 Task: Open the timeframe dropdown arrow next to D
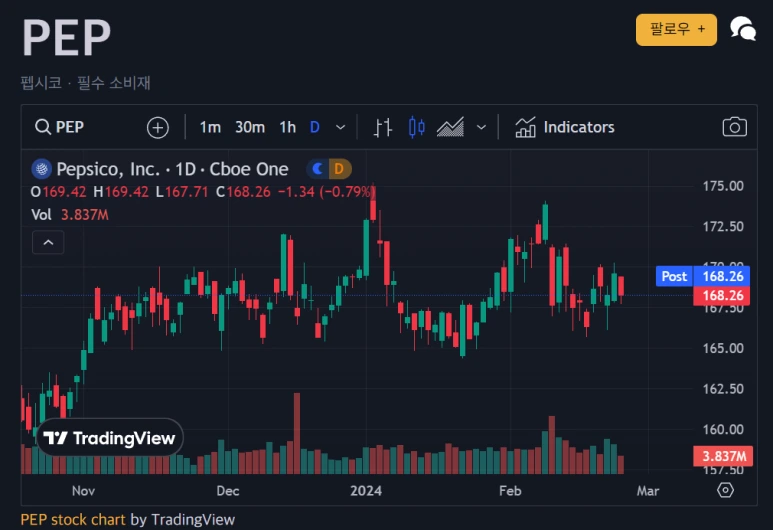pos(340,127)
